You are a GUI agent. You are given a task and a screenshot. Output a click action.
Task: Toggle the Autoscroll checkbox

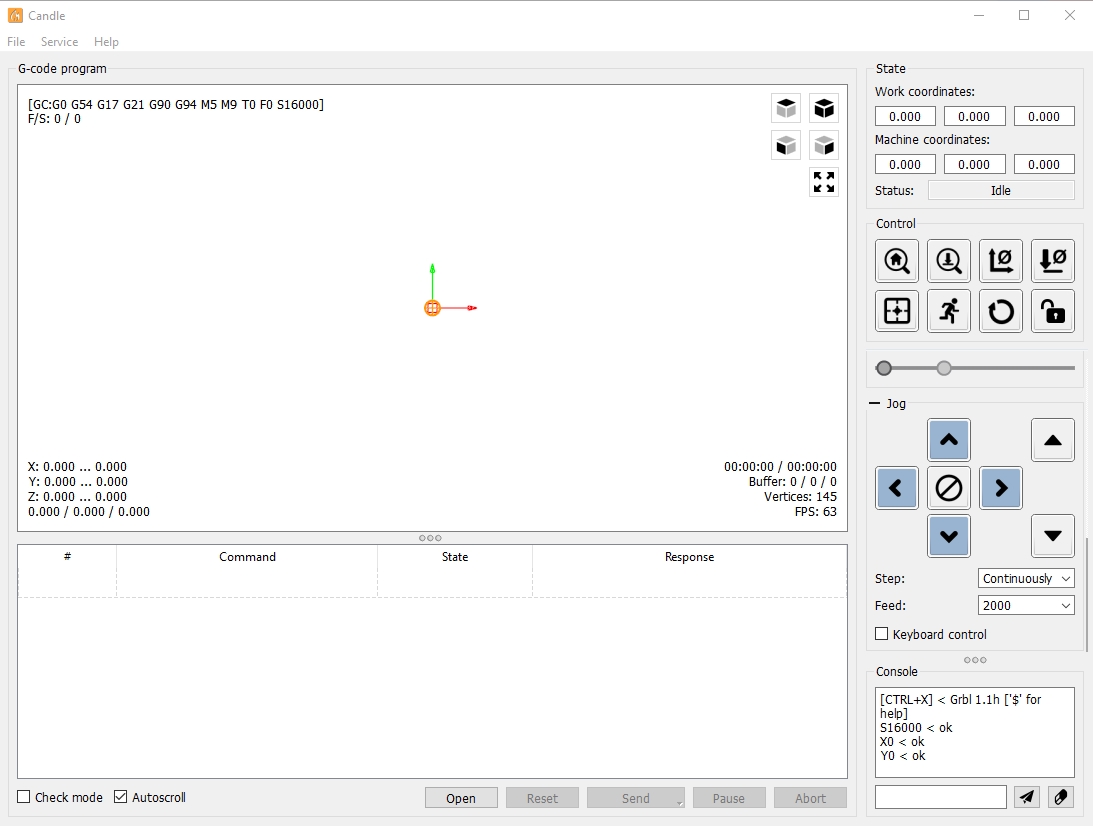click(121, 797)
